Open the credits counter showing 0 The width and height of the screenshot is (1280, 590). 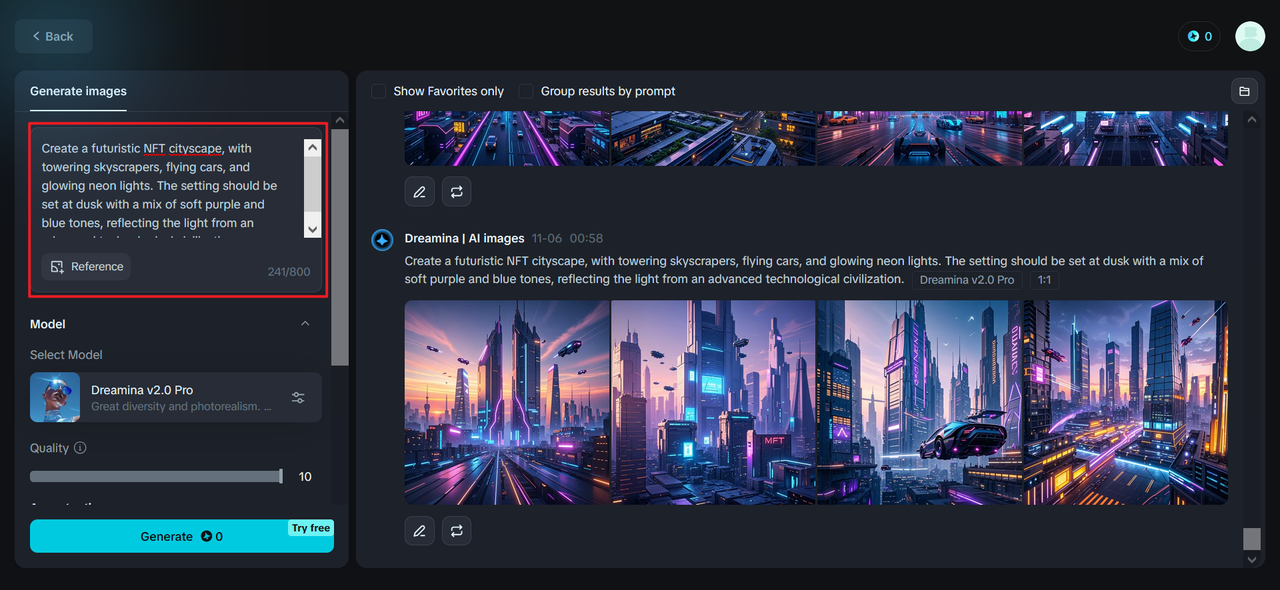pos(1199,36)
